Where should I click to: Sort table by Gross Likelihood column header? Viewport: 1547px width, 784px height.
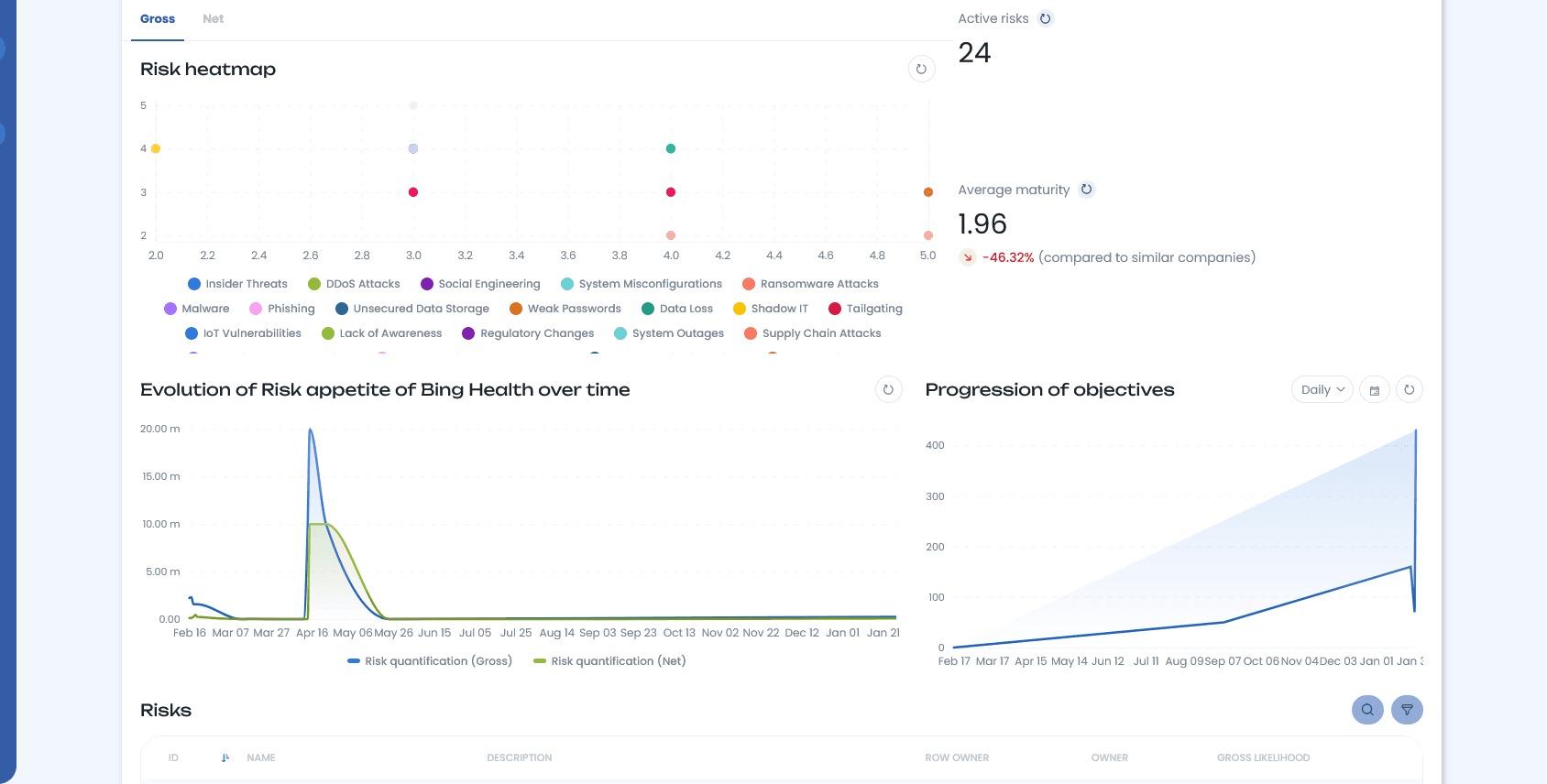point(1263,757)
